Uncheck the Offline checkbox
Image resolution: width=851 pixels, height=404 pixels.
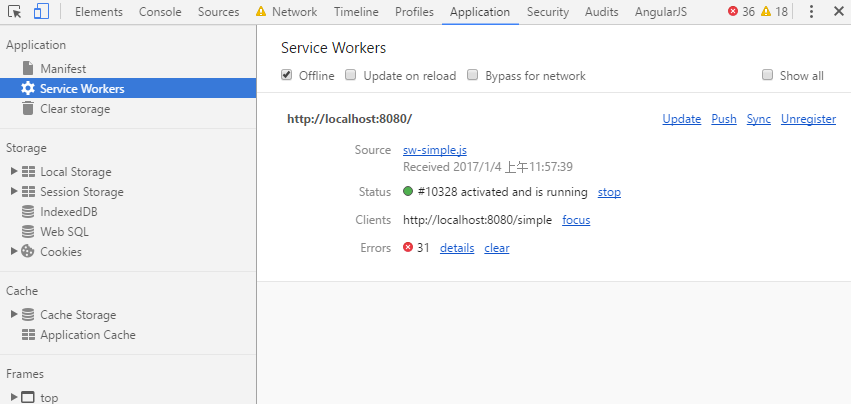tap(287, 75)
